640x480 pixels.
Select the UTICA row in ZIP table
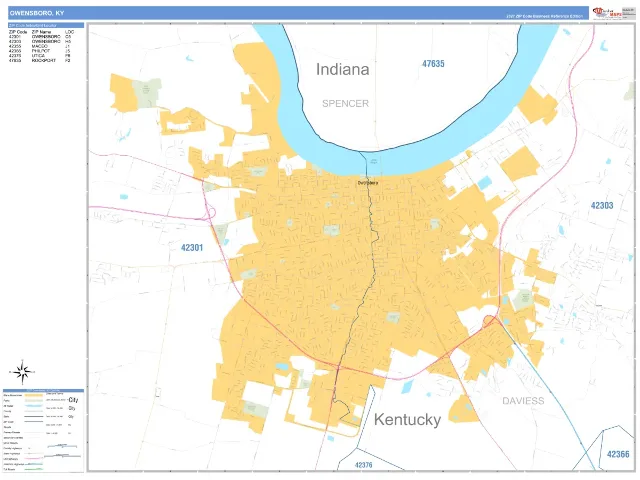(x=40, y=56)
